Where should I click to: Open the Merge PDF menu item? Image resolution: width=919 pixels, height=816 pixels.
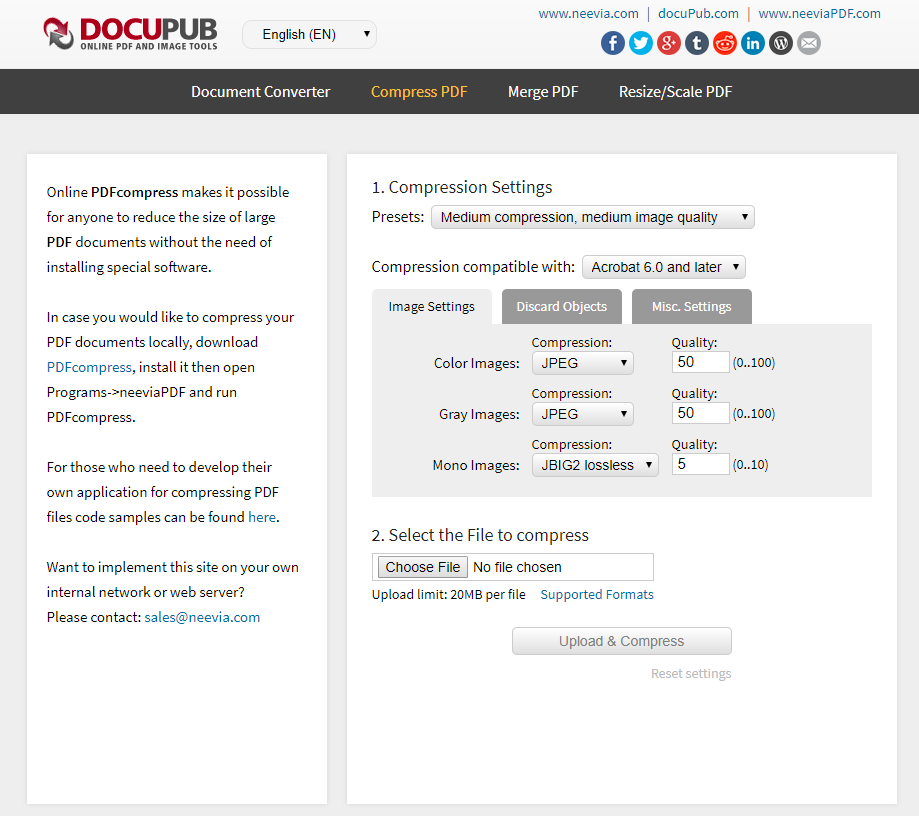pos(543,91)
